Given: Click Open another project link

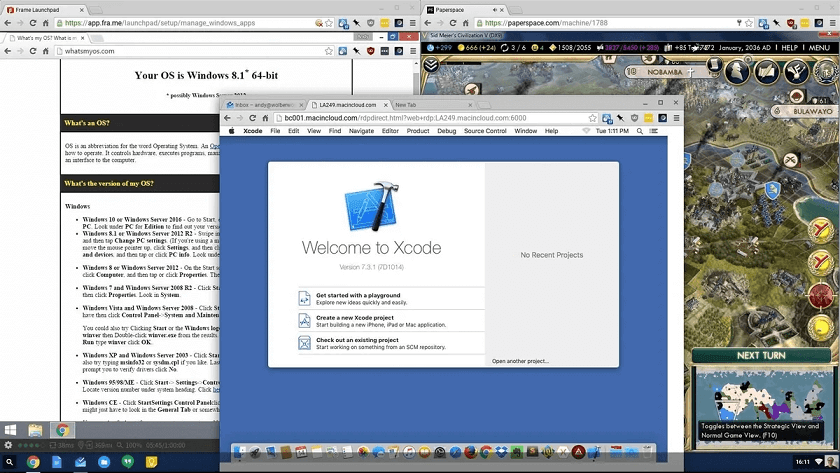Looking at the screenshot, I should pos(520,361).
